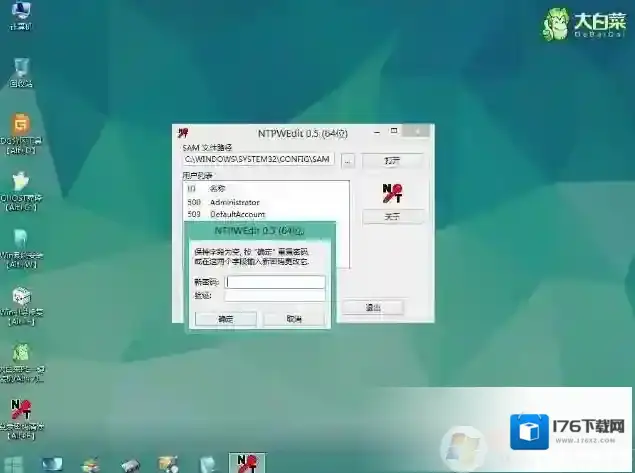
Task: Maximize the NTPWEdit main window
Action: [394, 131]
